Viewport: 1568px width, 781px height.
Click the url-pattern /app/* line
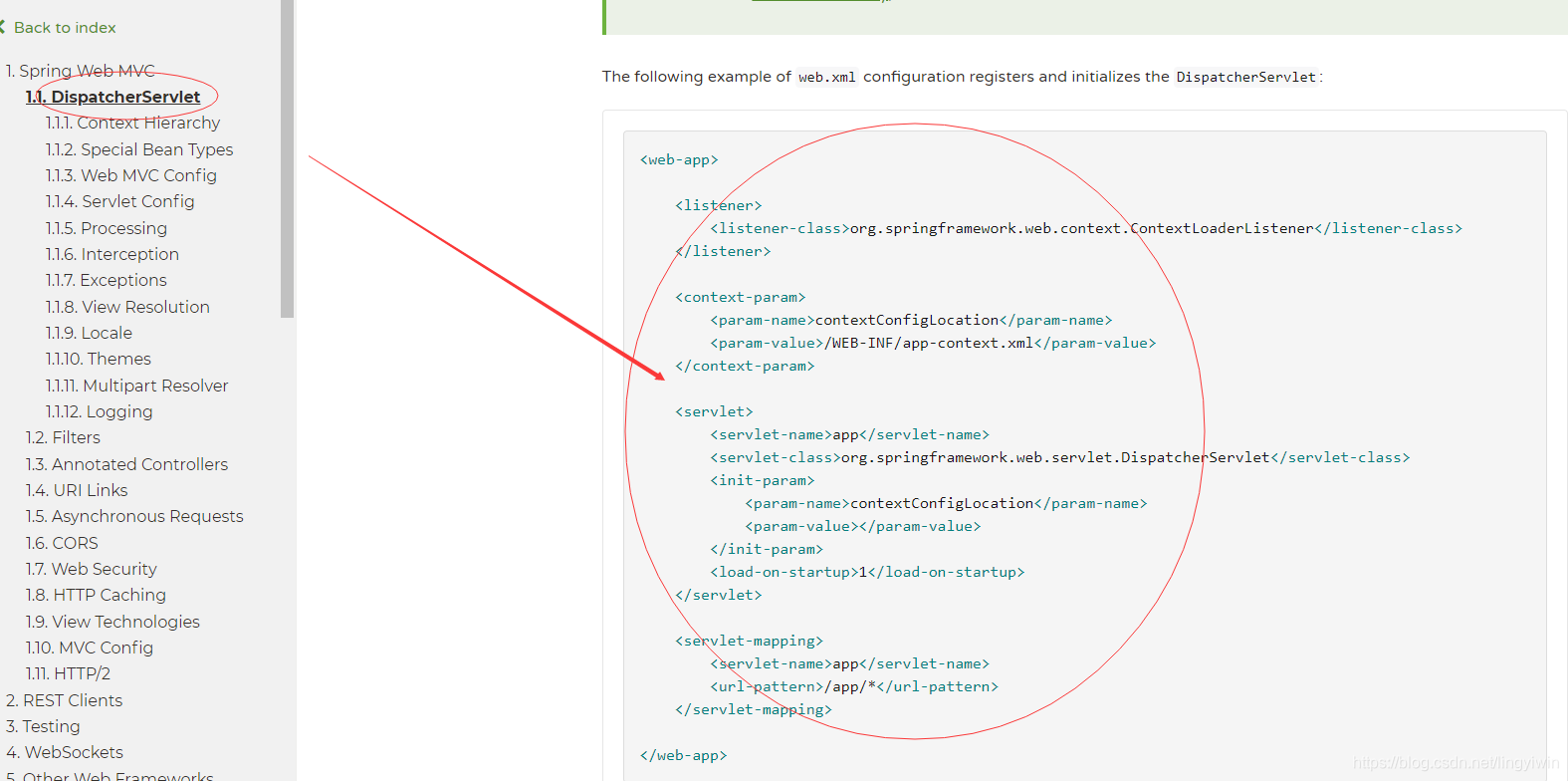point(854,686)
